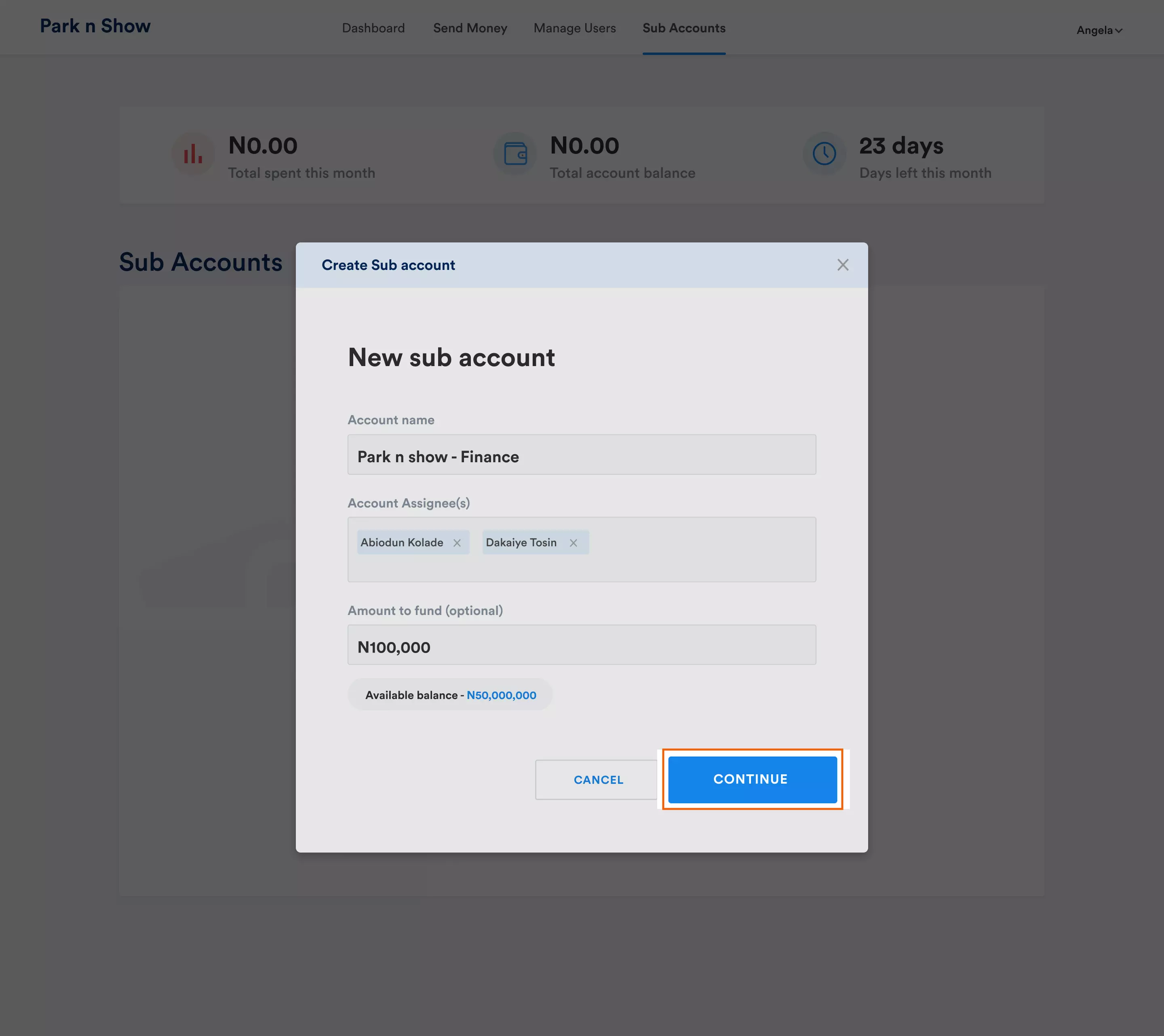Click the N50,000,000 available balance value
Image resolution: width=1164 pixels, height=1036 pixels.
click(x=501, y=695)
